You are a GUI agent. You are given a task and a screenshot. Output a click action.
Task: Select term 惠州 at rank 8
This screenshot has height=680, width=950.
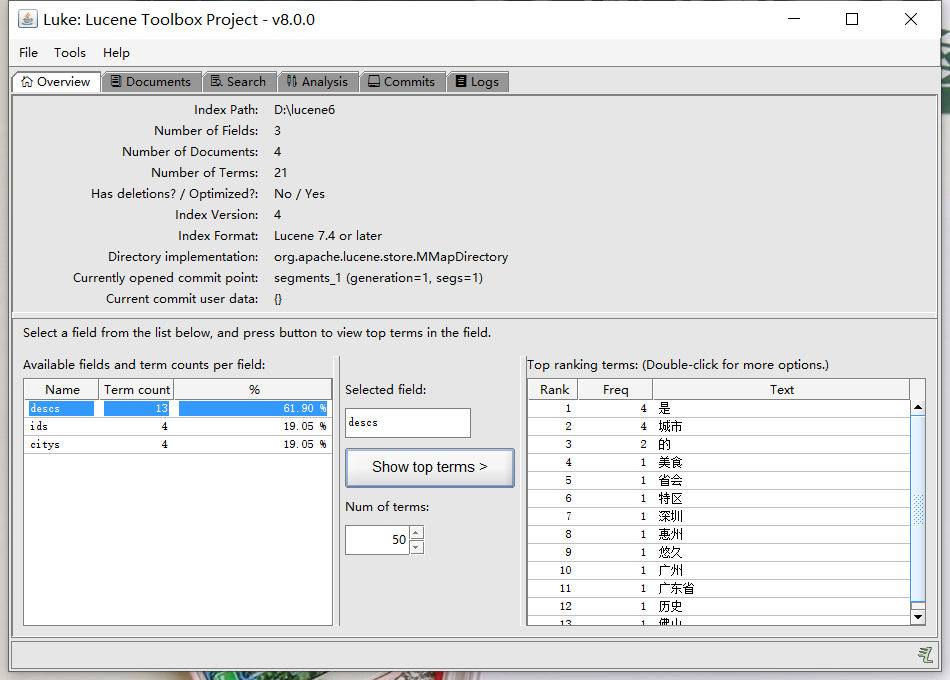(x=719, y=534)
